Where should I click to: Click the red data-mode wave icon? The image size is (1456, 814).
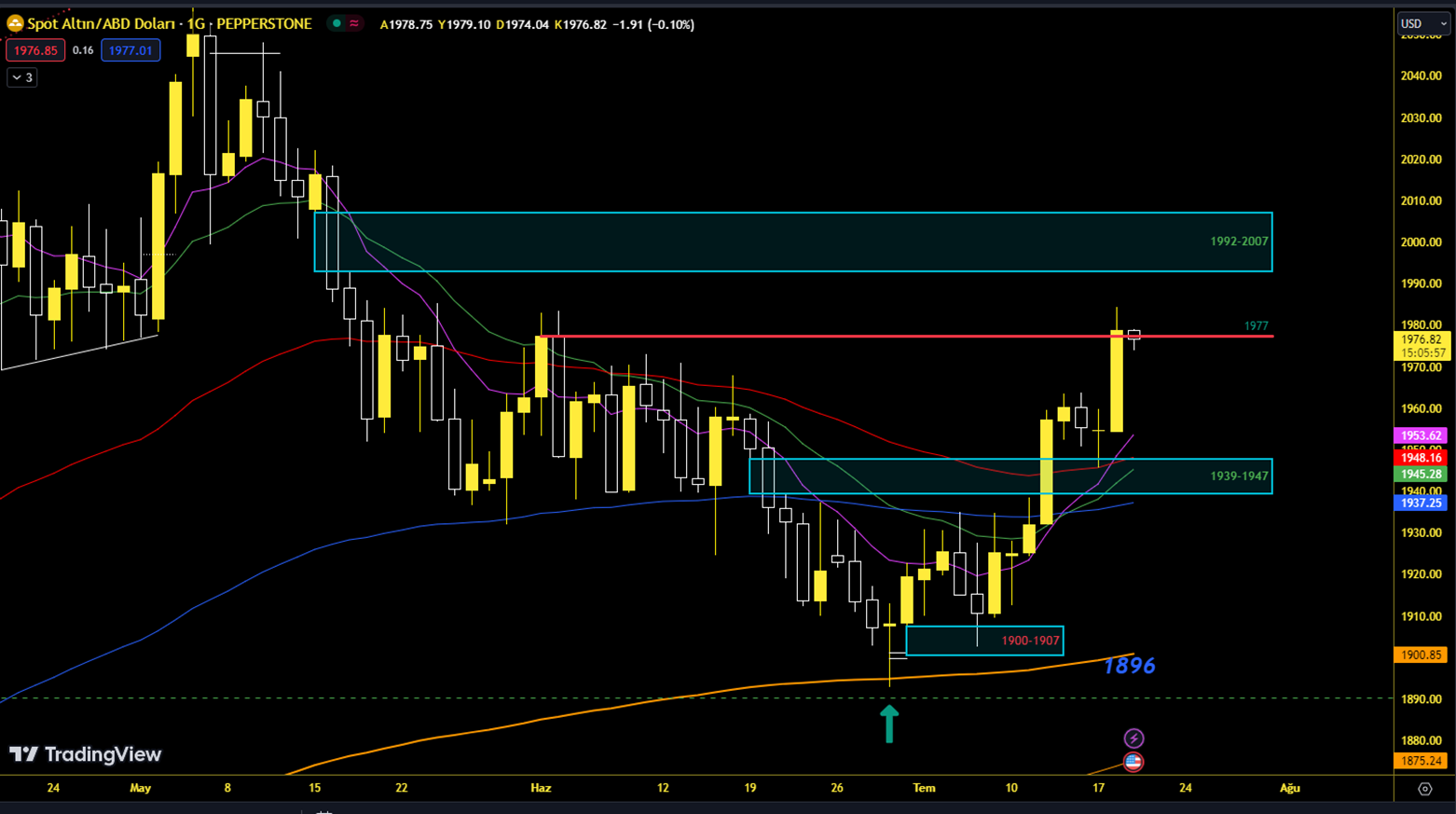354,24
